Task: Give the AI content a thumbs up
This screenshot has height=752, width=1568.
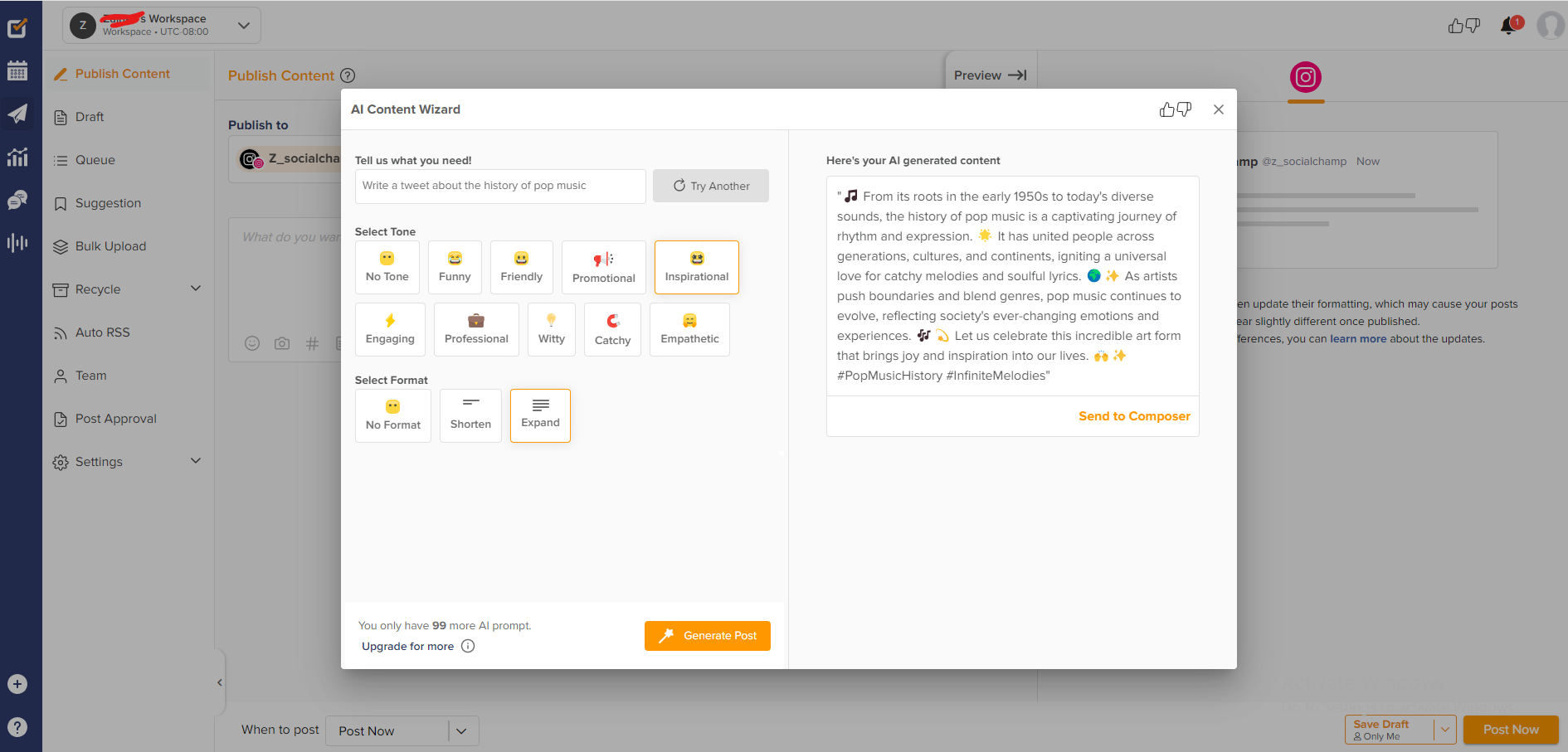Action: point(1168,109)
